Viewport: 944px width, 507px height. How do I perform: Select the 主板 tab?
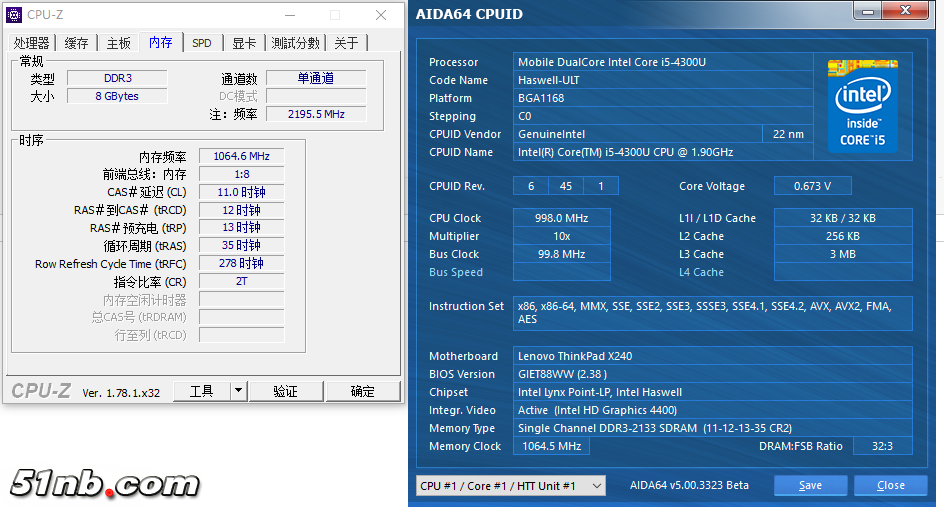pyautogui.click(x=119, y=43)
